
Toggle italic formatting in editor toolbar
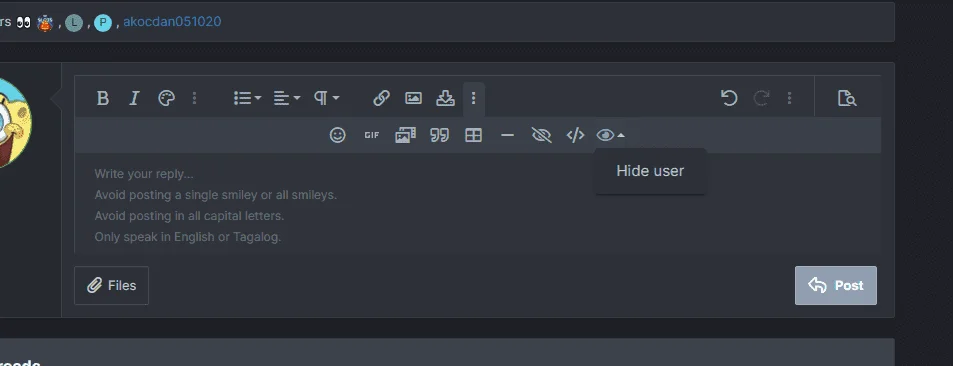pyautogui.click(x=134, y=98)
